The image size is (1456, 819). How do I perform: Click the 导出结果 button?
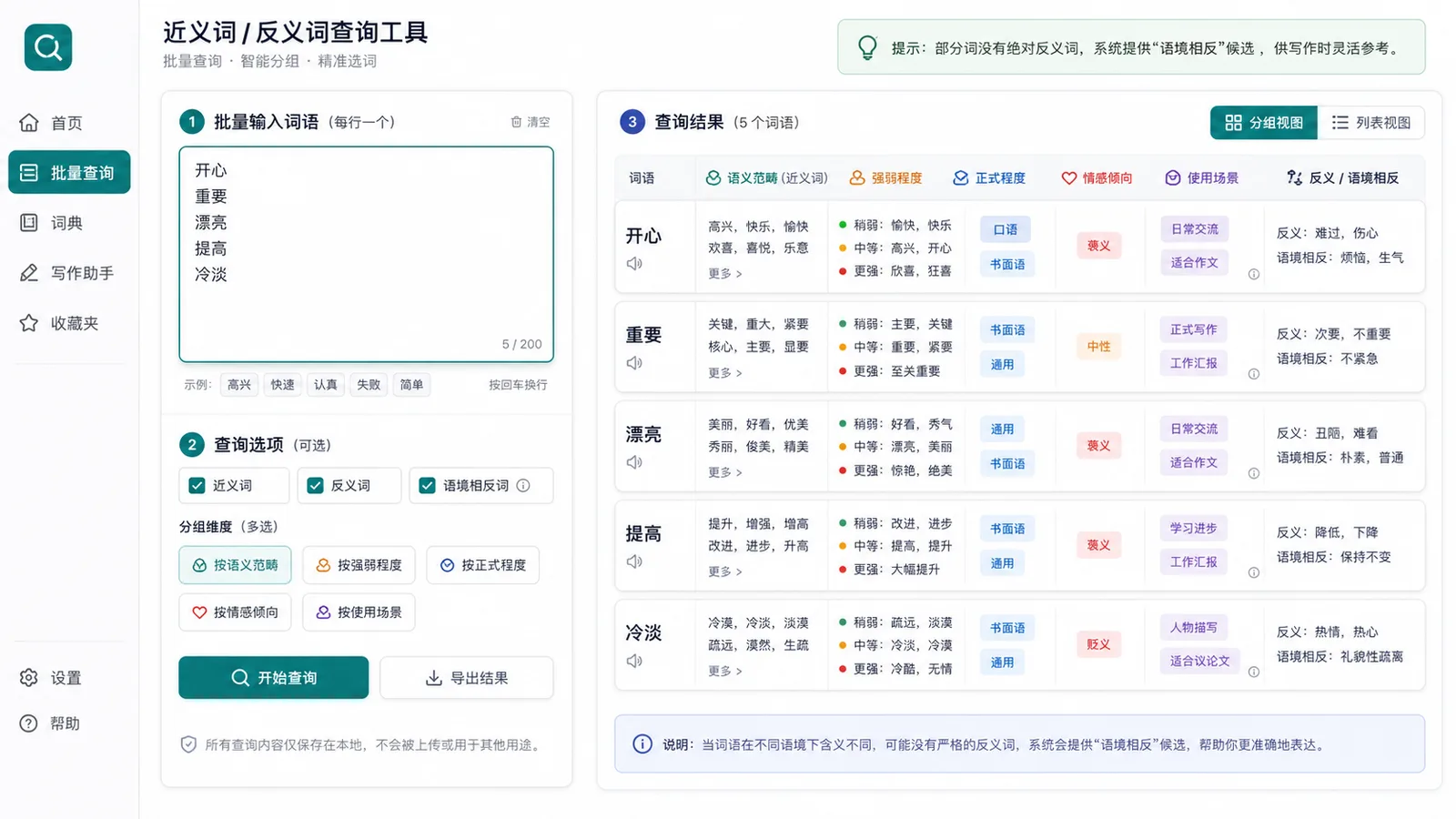(x=466, y=678)
